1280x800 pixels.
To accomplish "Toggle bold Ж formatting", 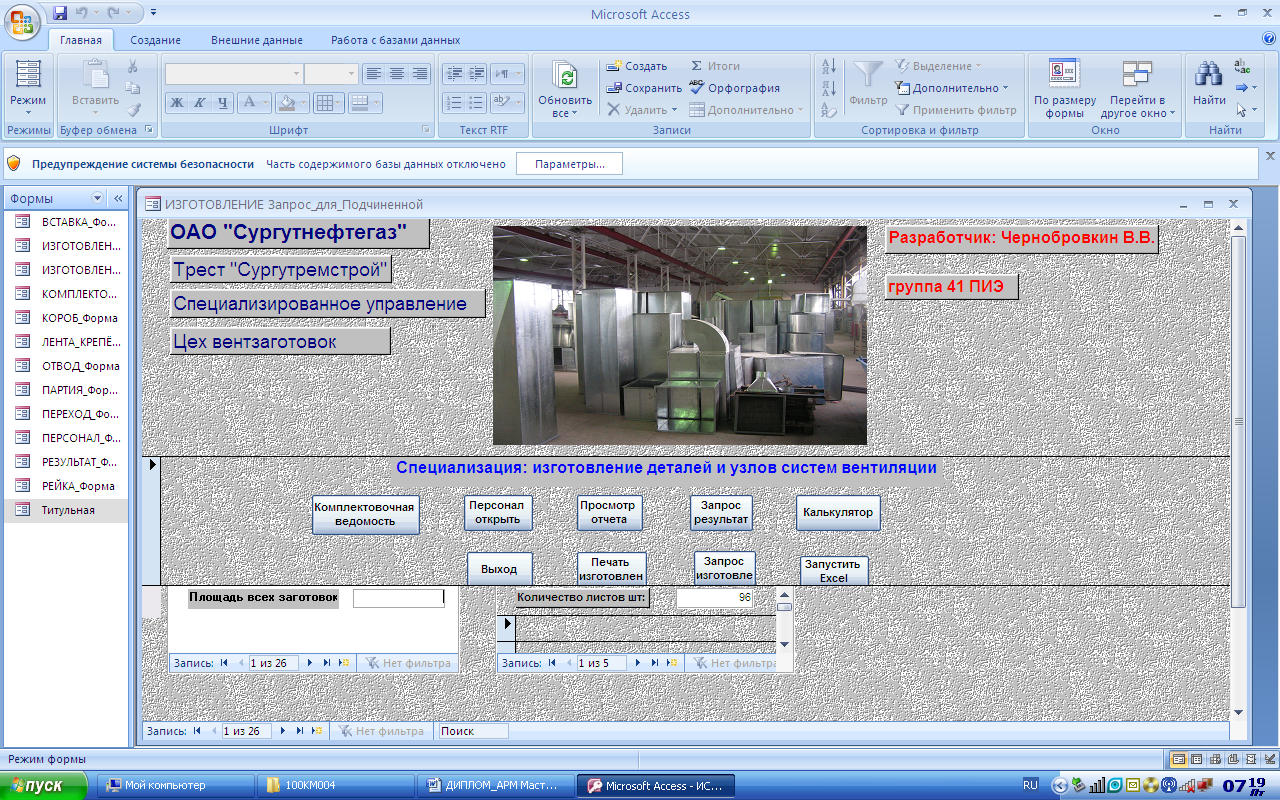I will click(177, 102).
